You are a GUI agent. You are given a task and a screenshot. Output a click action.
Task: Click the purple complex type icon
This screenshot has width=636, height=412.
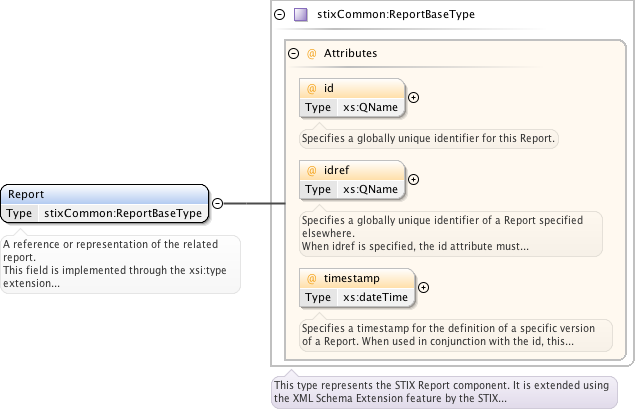pyautogui.click(x=300, y=15)
